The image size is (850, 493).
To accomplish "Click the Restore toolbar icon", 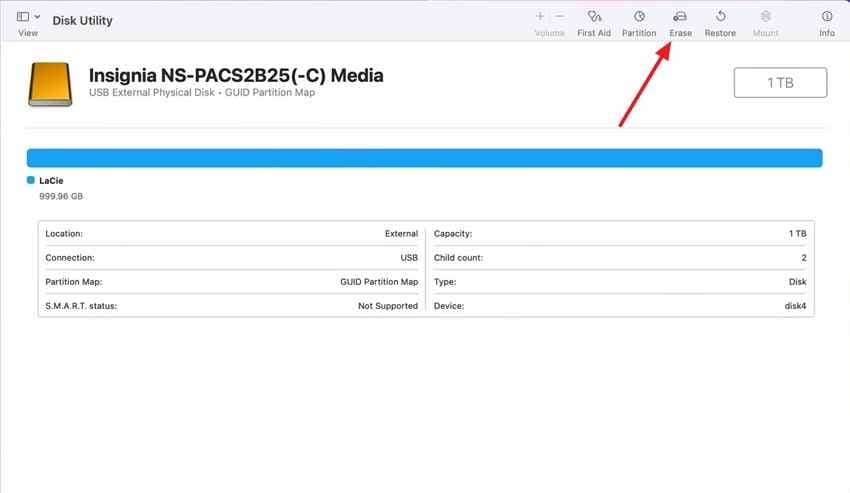I will point(720,16).
